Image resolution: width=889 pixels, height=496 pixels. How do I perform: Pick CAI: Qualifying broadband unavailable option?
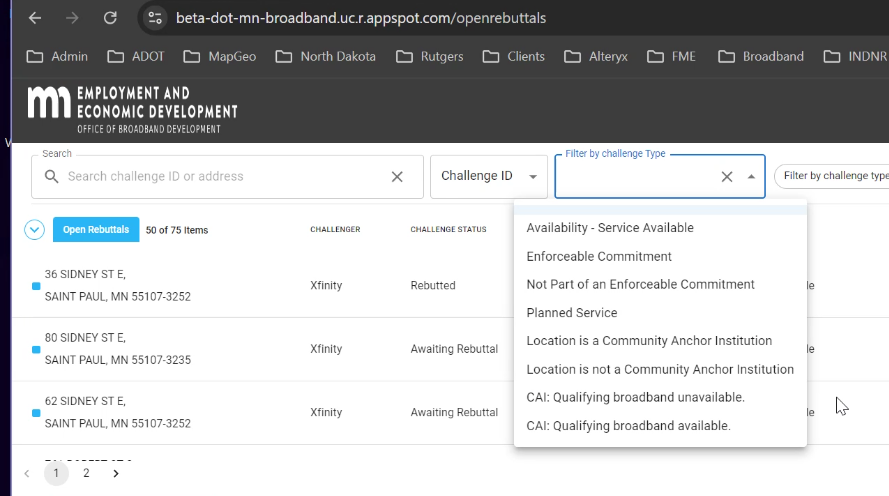[635, 397]
